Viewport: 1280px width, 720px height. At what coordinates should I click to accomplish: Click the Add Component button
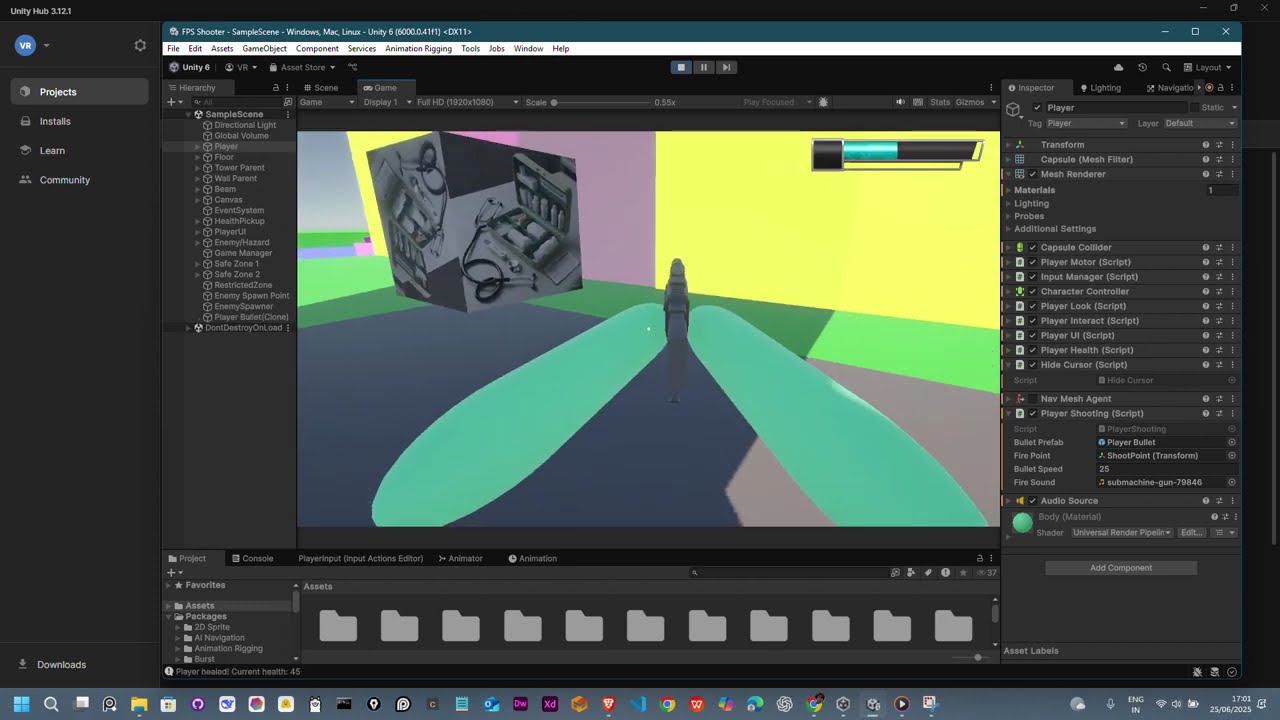(1121, 568)
